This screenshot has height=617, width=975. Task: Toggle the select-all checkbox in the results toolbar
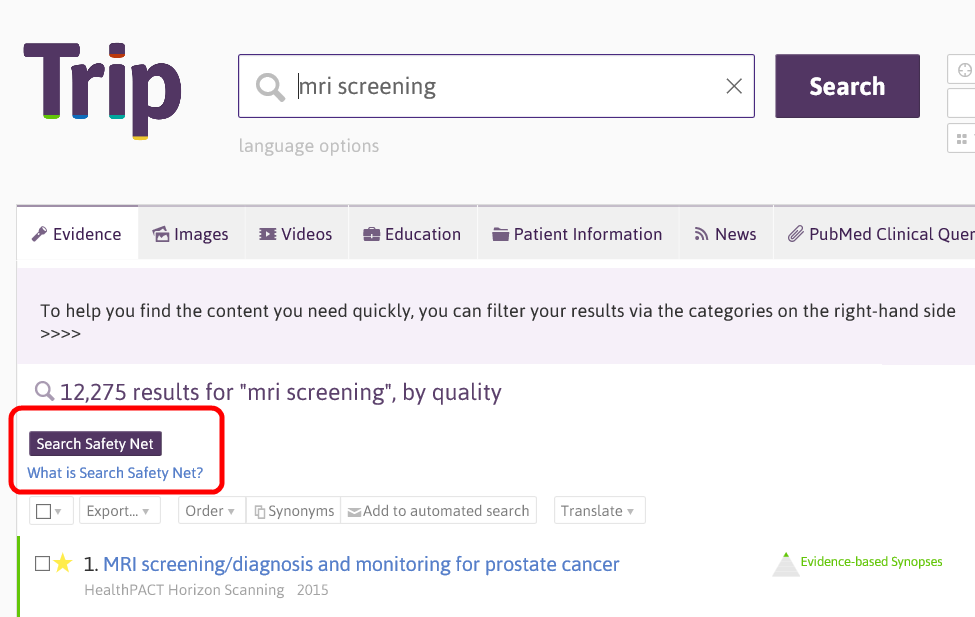pyautogui.click(x=43, y=511)
